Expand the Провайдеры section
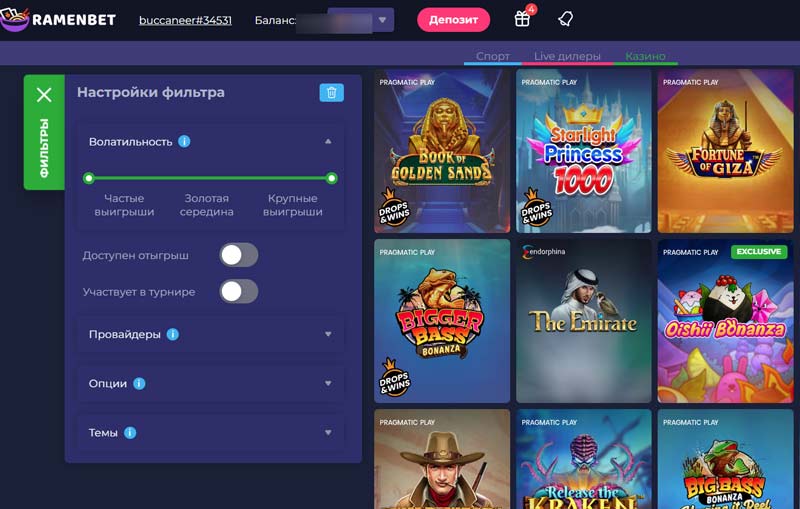This screenshot has width=800, height=509. 328,334
